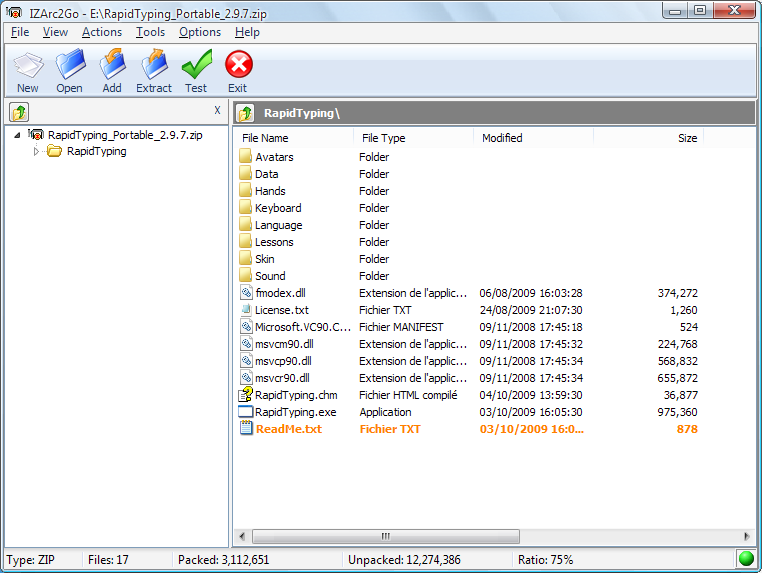Viewport: 762px width, 573px height.
Task: Click the License.txt file icon
Action: pyautogui.click(x=246, y=310)
